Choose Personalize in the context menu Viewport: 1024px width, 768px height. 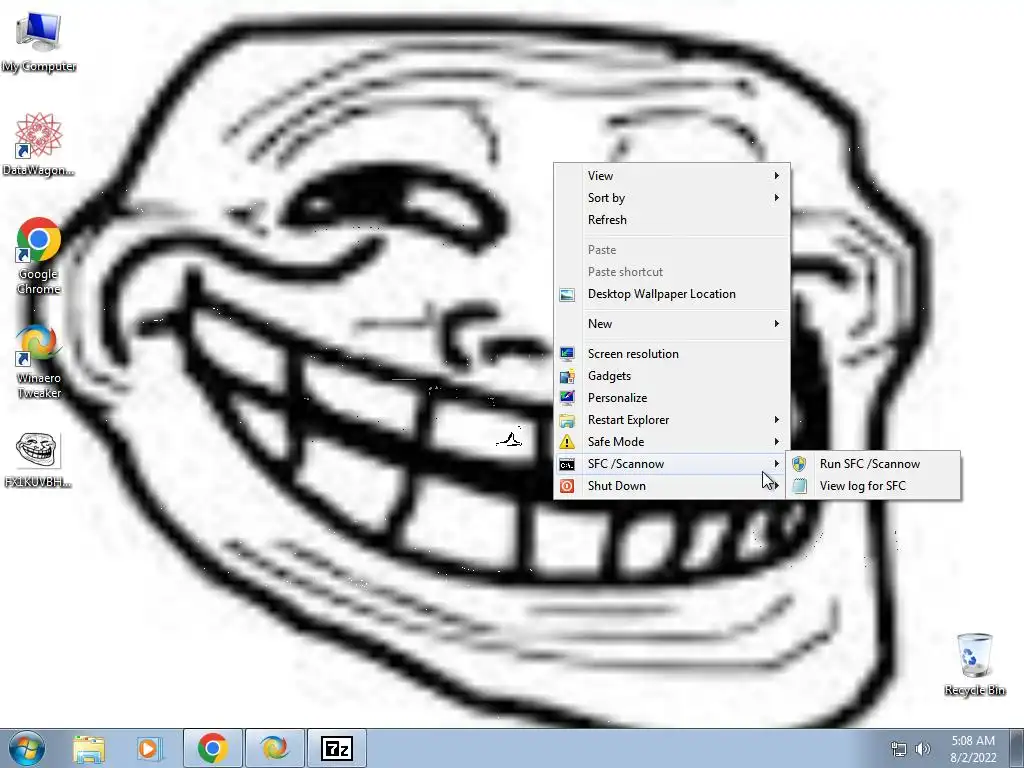coord(672,398)
